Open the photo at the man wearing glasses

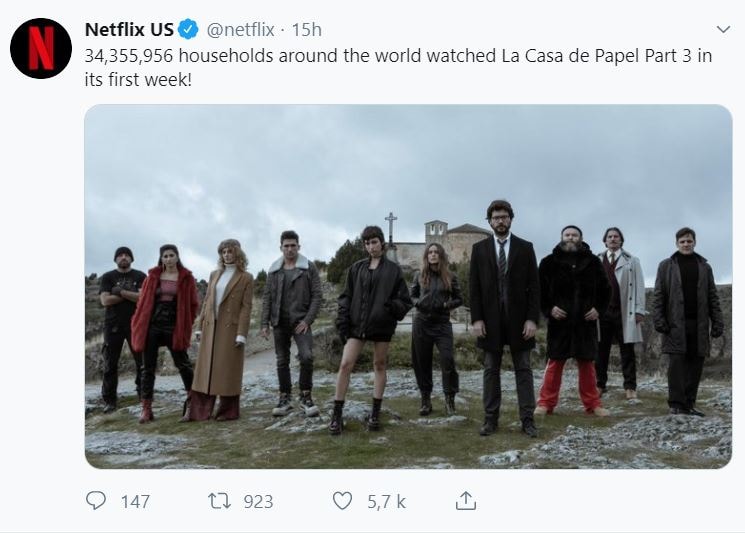pos(505,317)
